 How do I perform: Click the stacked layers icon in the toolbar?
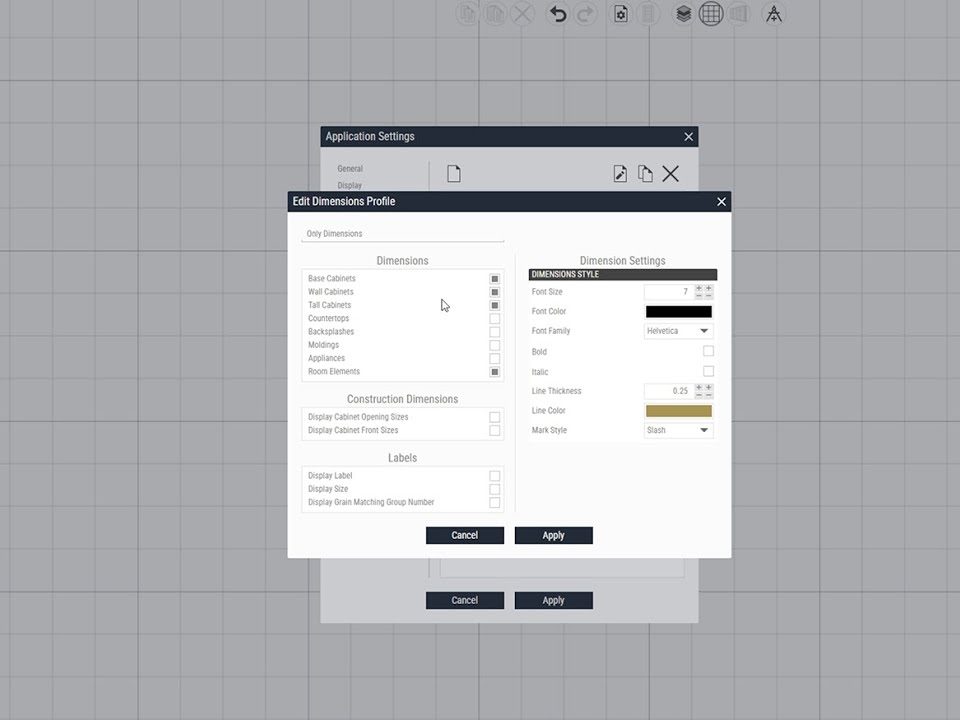[x=683, y=14]
